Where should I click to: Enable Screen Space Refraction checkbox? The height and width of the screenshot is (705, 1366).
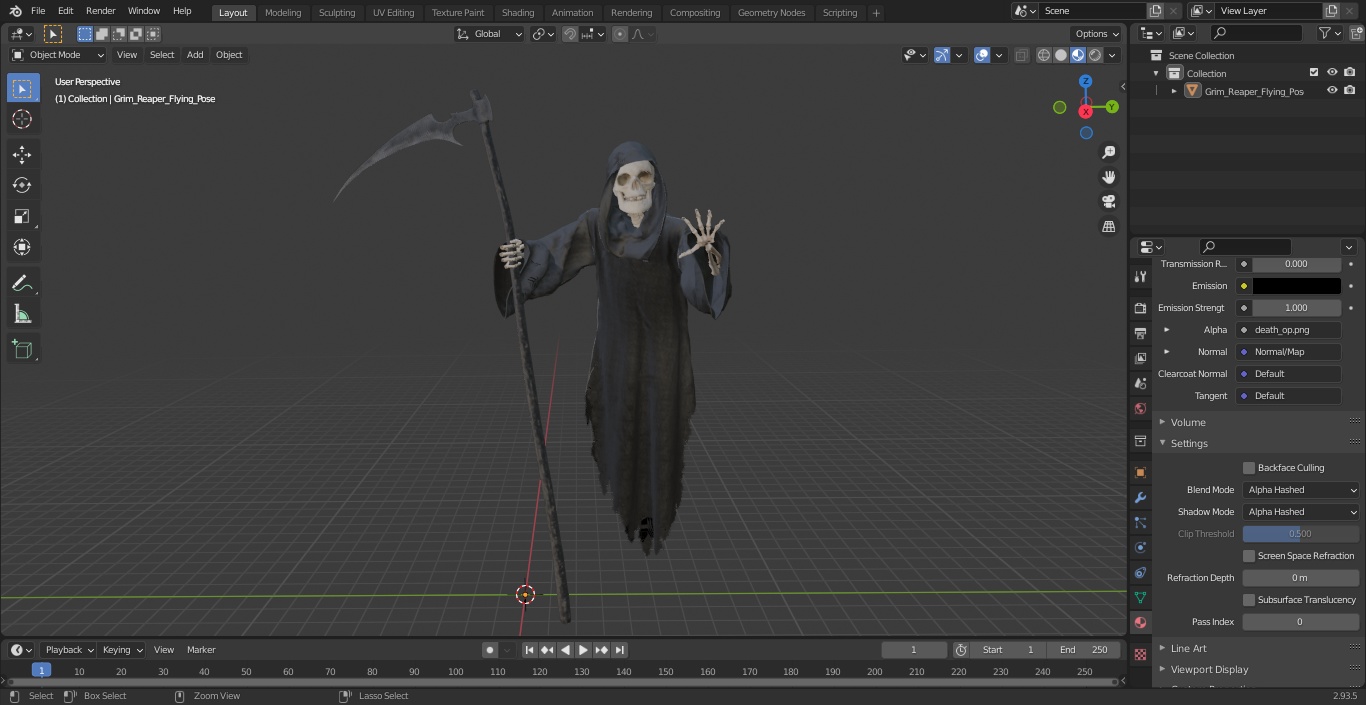[1249, 556]
